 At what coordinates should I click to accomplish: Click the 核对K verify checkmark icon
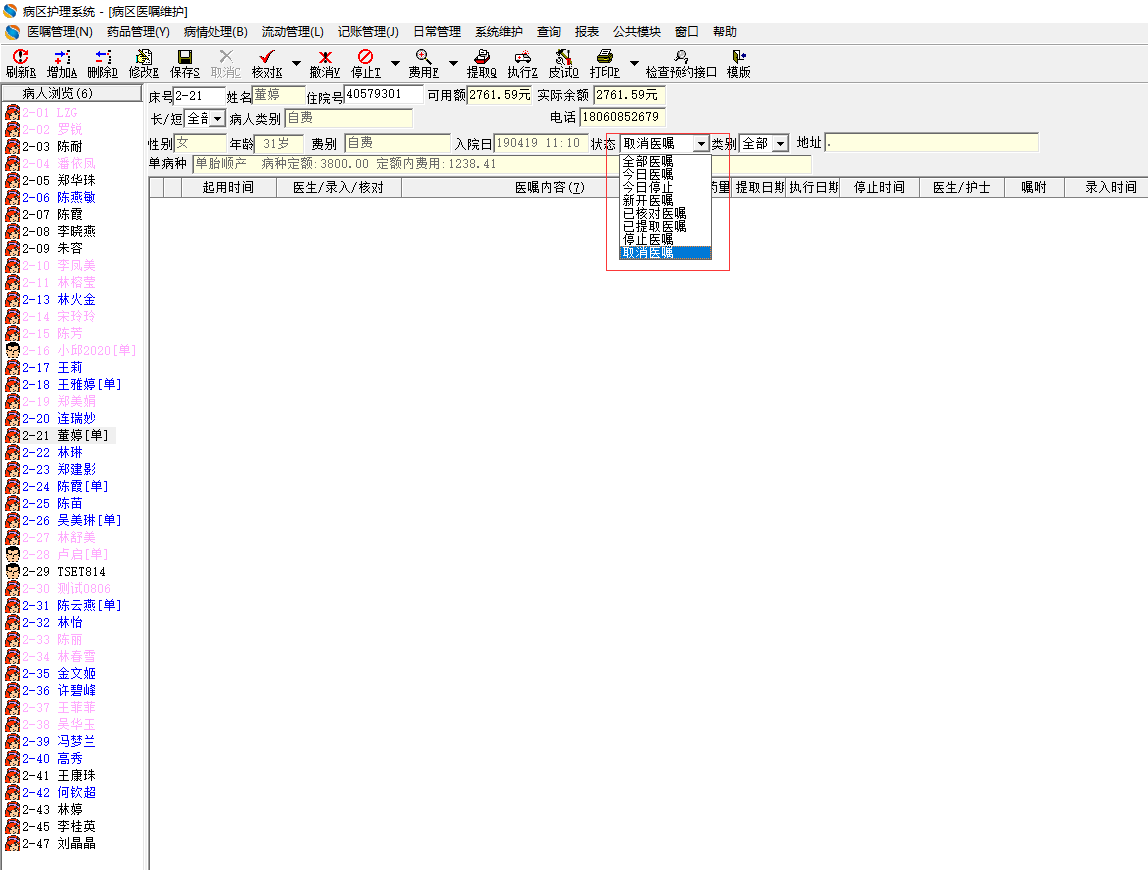[266, 57]
